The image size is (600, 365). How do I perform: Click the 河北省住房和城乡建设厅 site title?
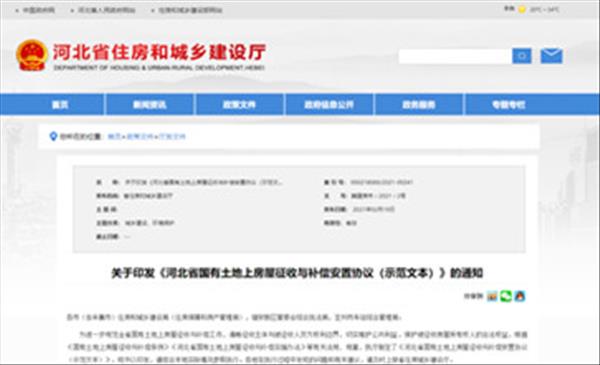(x=159, y=52)
